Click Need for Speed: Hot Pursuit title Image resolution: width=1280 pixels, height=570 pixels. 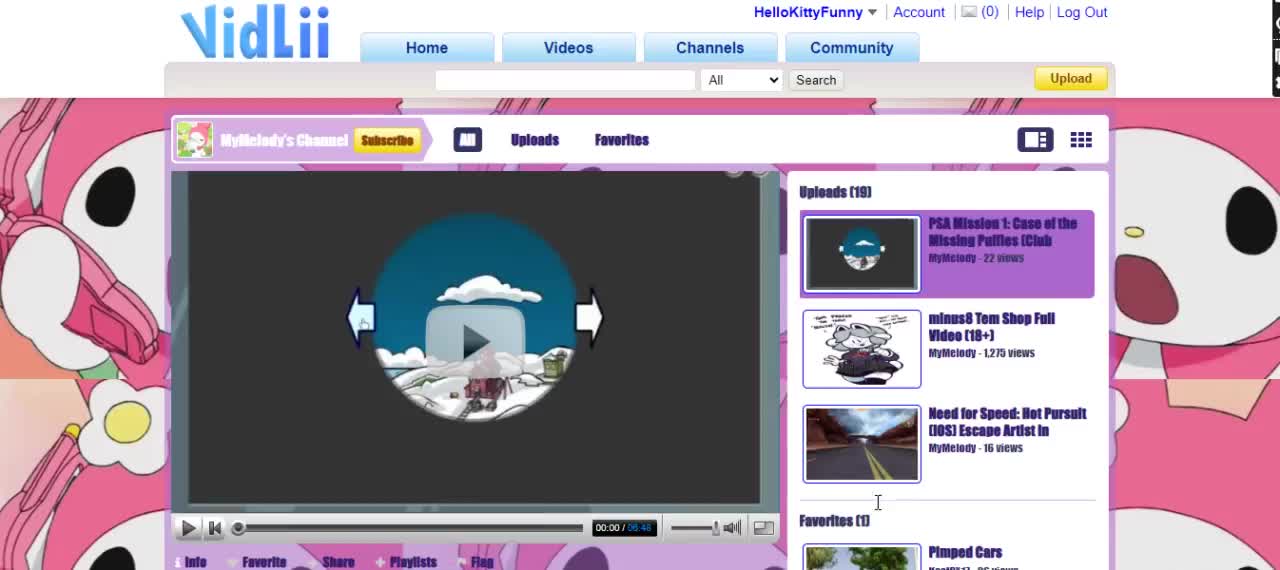coord(1007,422)
